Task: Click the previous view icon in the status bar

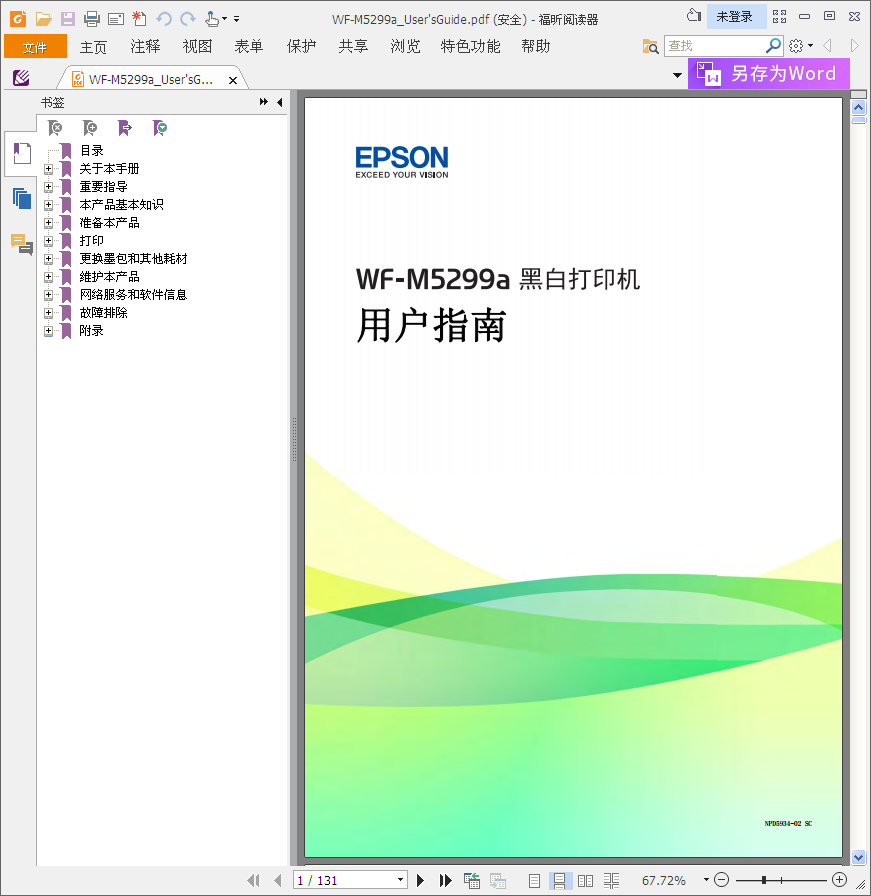Action: tap(472, 881)
